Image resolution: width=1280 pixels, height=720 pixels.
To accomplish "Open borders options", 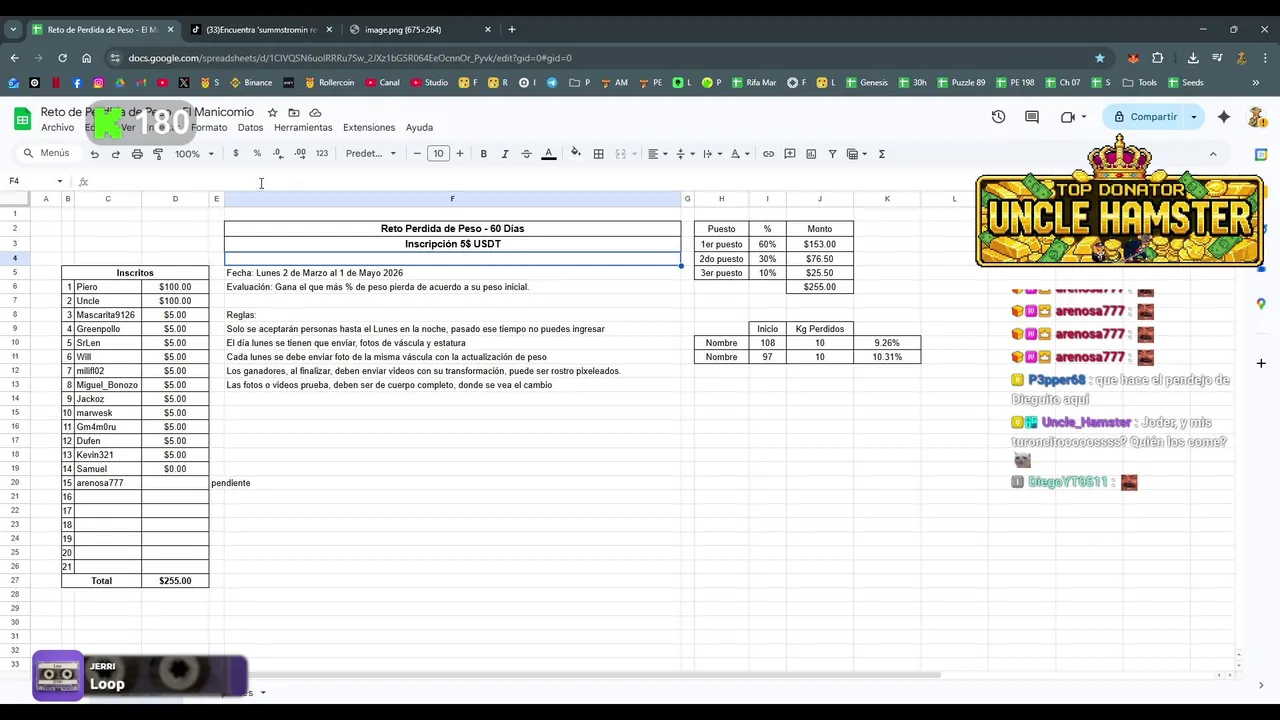I will coord(598,154).
